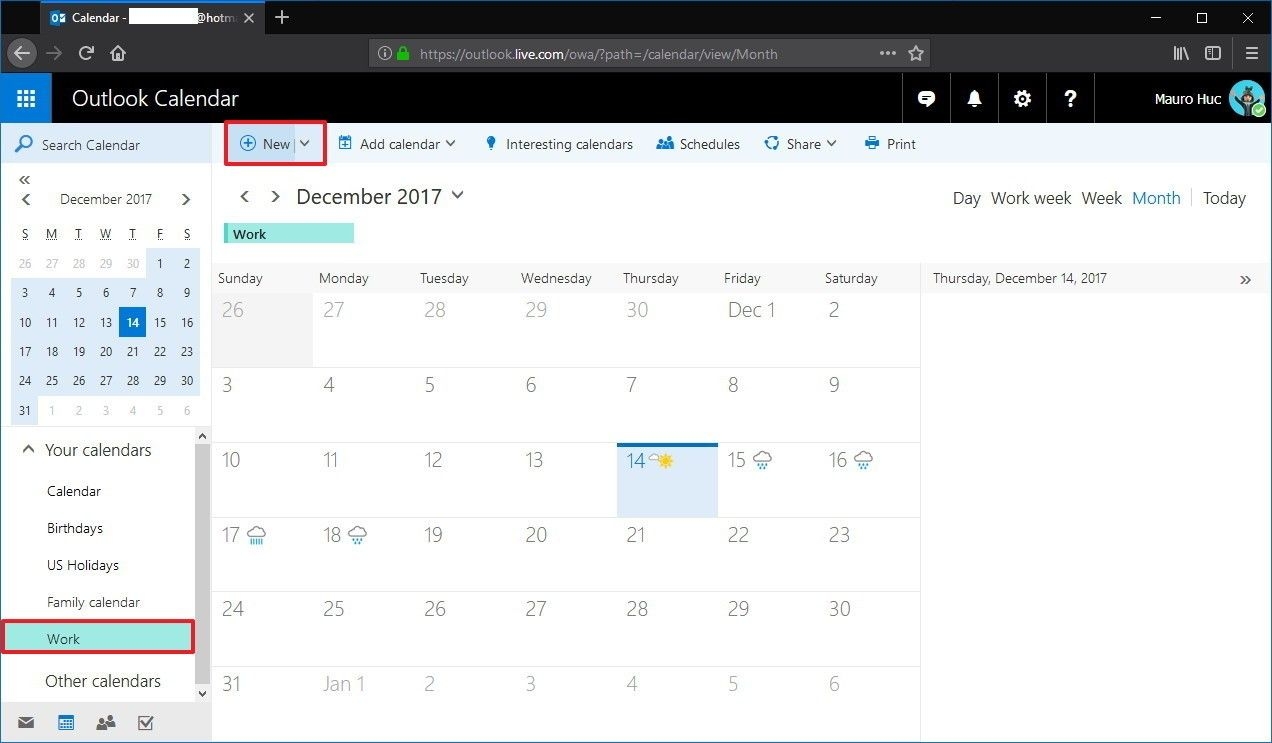The width and height of the screenshot is (1272, 743).
Task: Select the Calendar - hotmail browser tab
Action: tap(154, 17)
